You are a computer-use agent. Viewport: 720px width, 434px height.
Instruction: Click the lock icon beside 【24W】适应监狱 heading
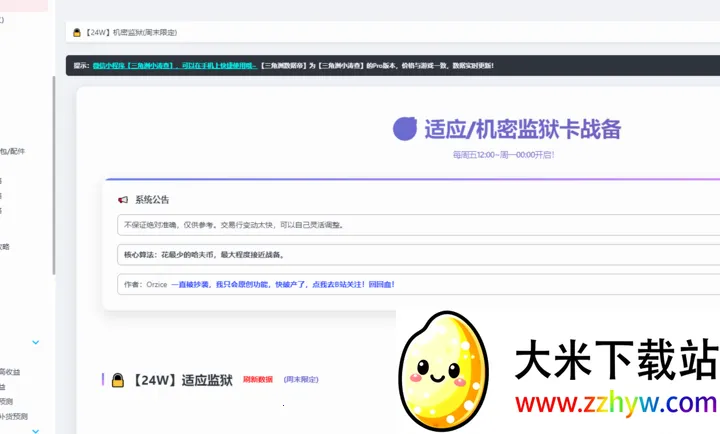[x=118, y=380]
